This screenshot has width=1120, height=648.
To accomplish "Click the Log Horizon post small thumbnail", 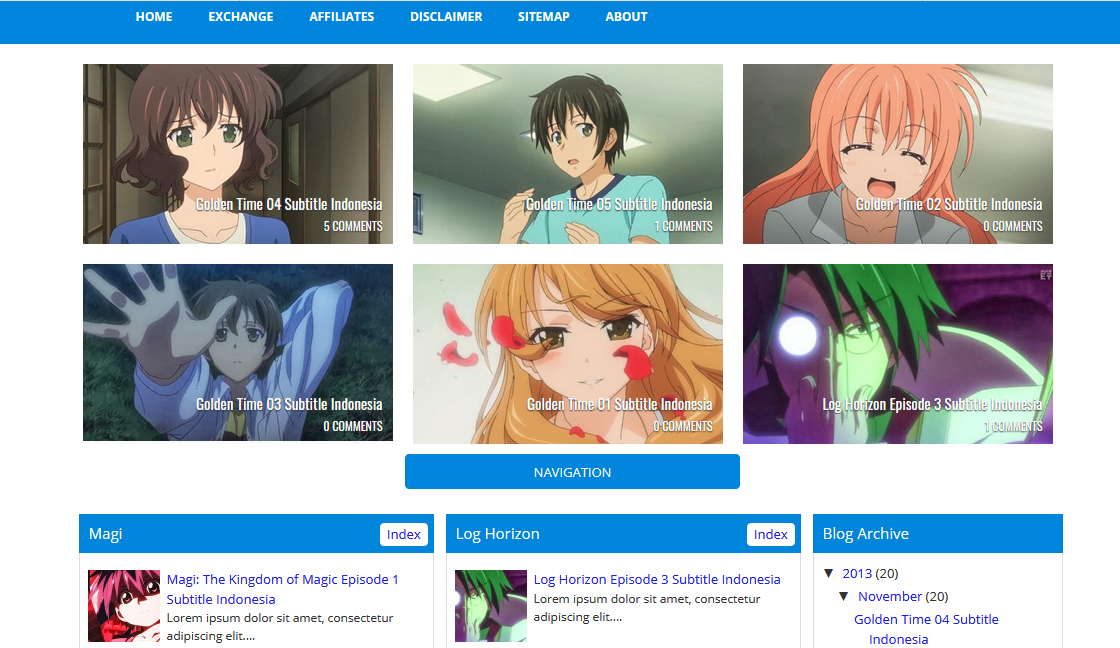I will (x=491, y=606).
